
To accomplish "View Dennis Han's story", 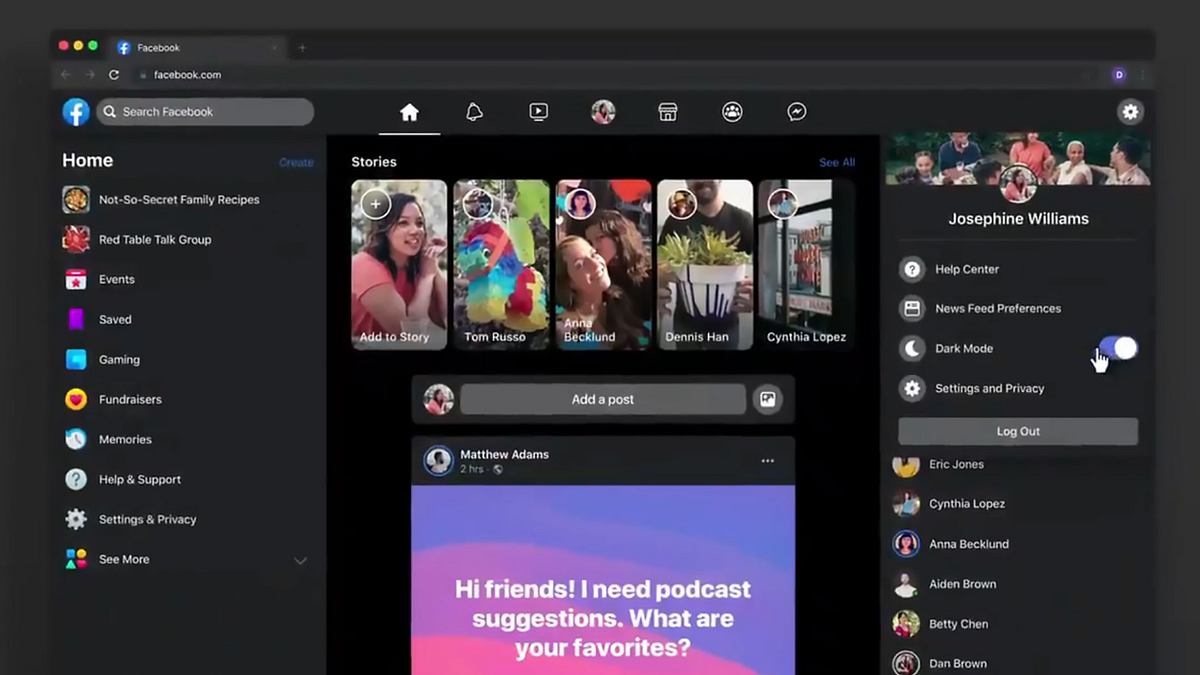I will click(x=705, y=265).
